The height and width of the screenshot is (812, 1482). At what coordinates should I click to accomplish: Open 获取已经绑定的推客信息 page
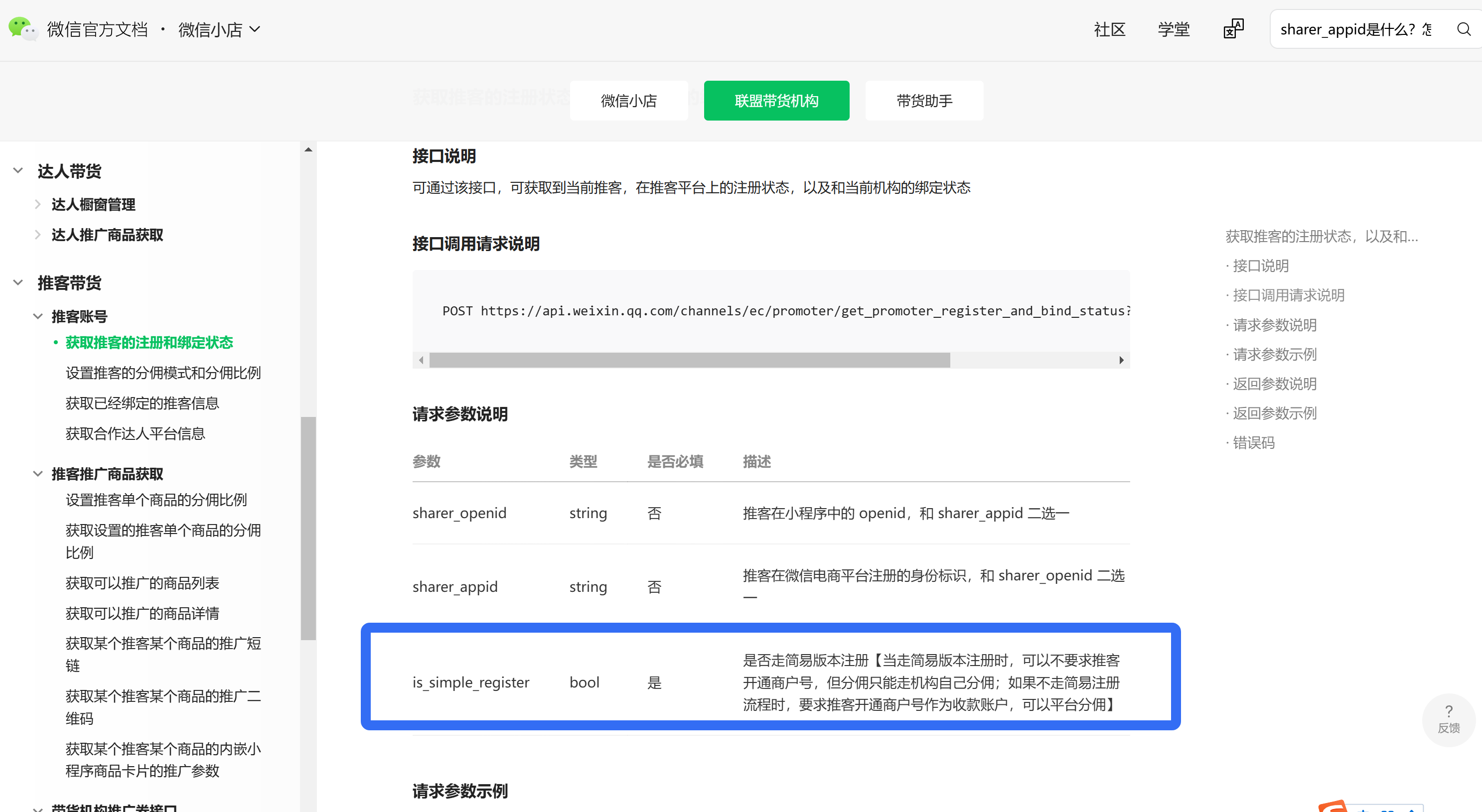[x=142, y=403]
